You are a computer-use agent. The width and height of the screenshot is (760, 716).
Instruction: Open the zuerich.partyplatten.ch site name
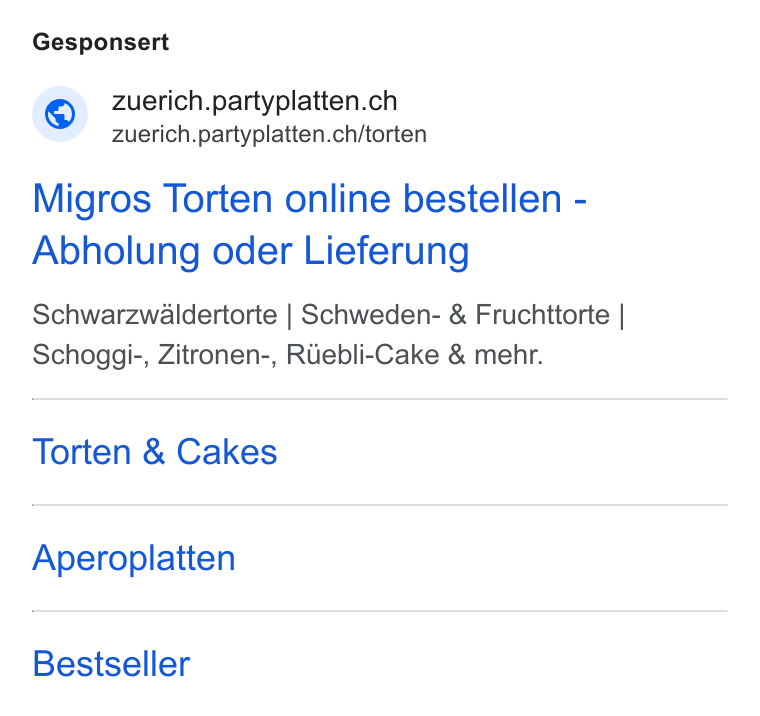tap(254, 101)
